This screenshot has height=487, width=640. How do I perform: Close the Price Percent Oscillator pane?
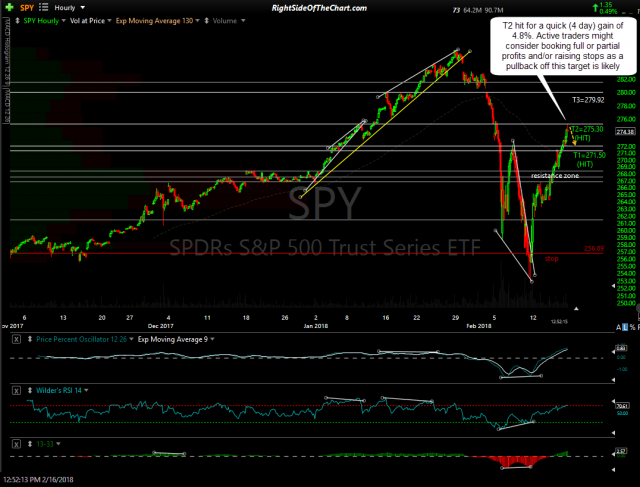(x=16, y=339)
